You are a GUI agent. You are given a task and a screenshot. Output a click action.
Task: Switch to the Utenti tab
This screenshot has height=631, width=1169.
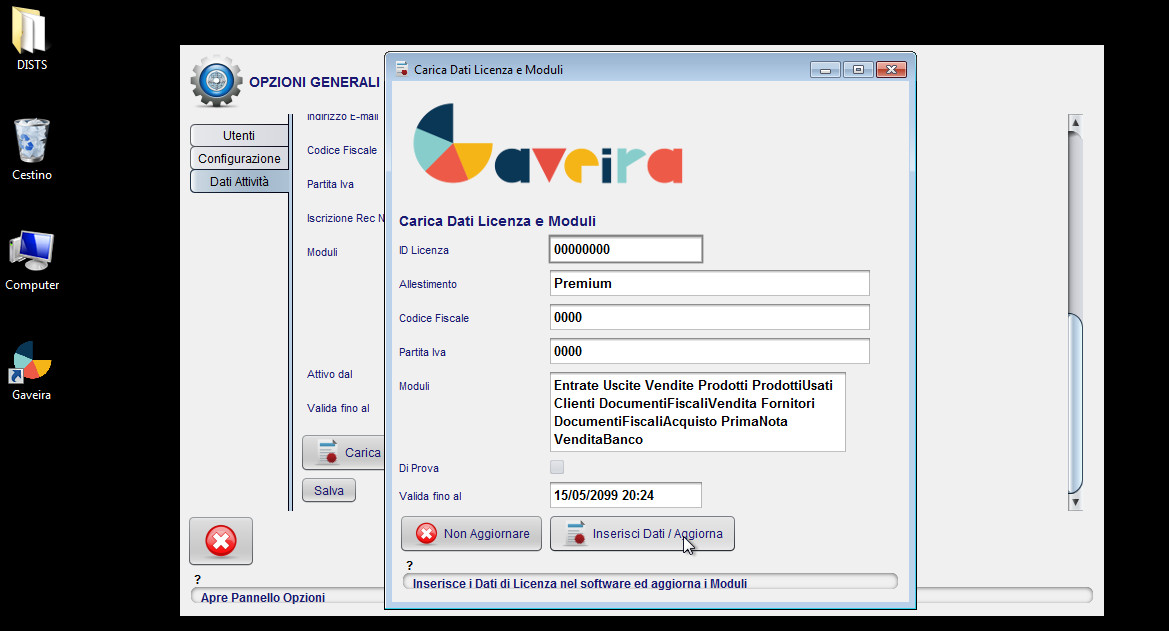click(x=239, y=135)
